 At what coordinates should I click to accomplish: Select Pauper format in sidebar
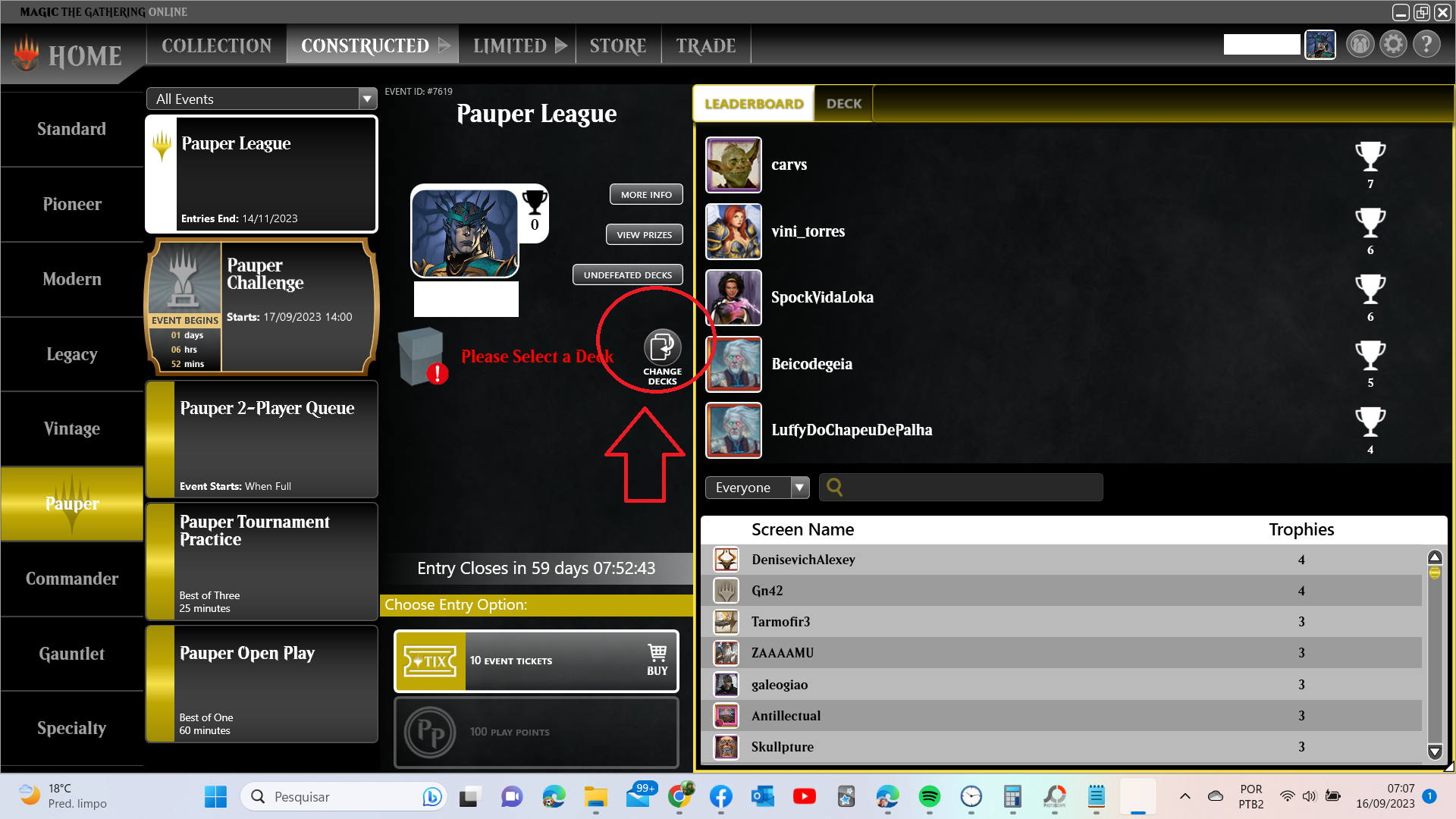coord(72,504)
